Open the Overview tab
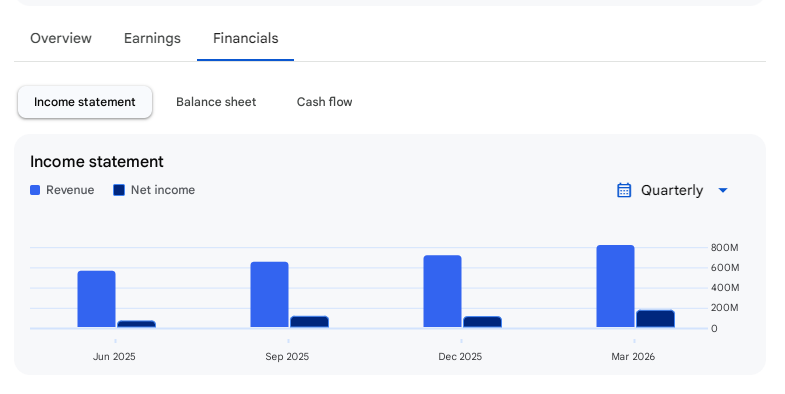The height and width of the screenshot is (394, 785). pyautogui.click(x=61, y=39)
